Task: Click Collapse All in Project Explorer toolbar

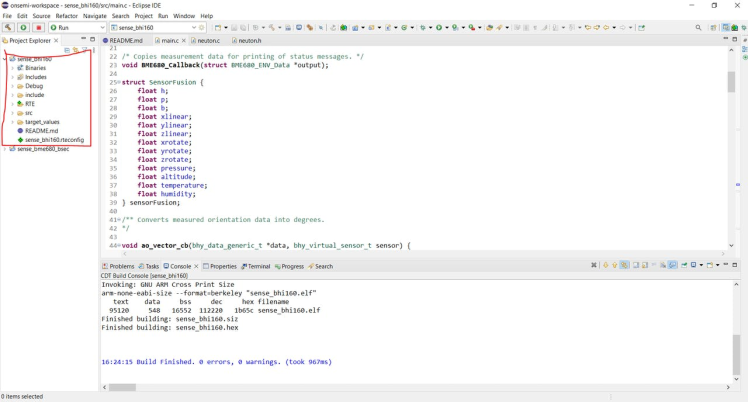Action: coord(67,50)
